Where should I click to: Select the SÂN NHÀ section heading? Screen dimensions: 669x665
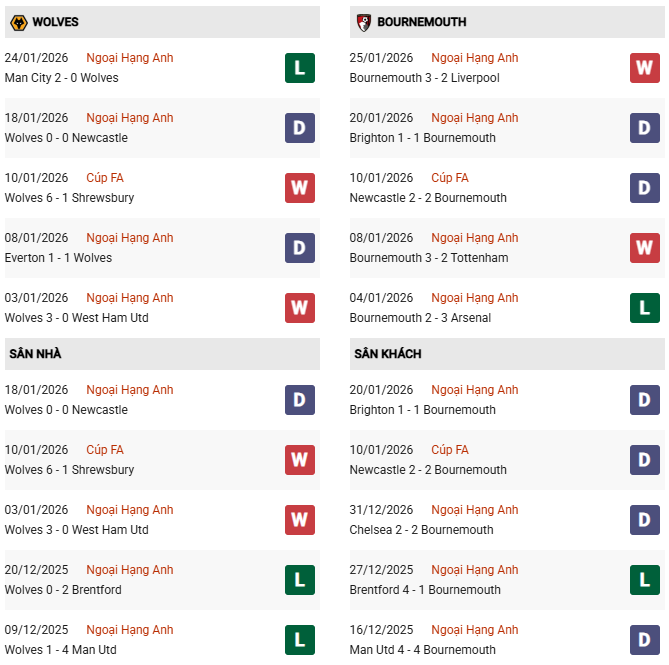tap(36, 354)
